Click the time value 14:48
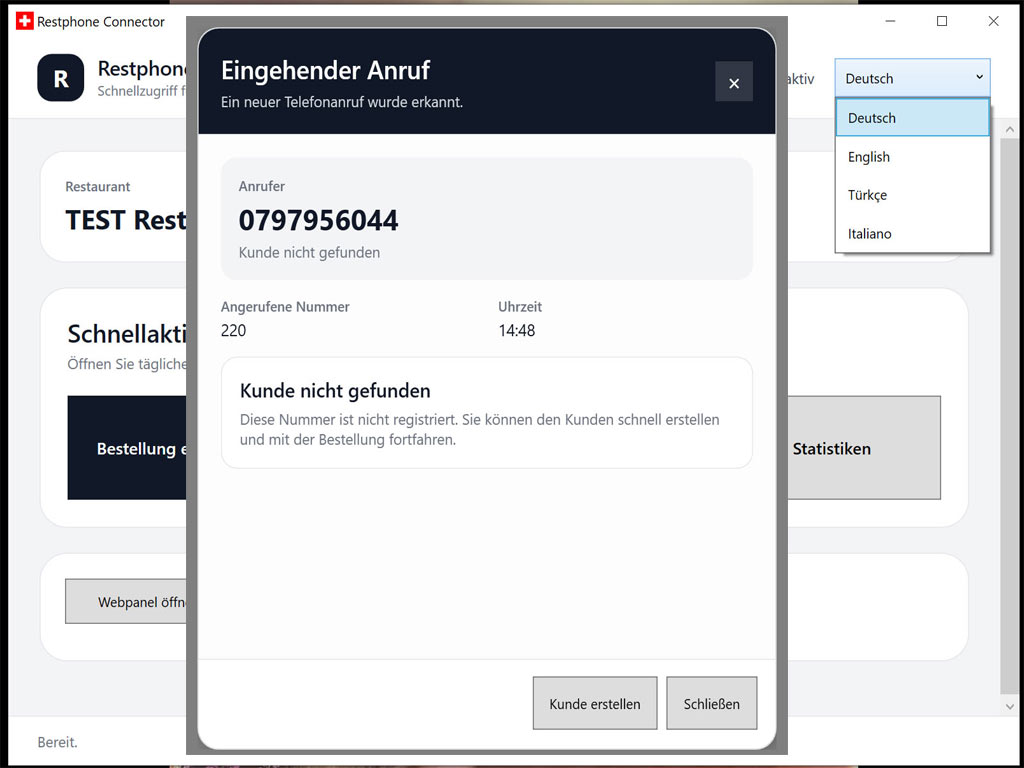Viewport: 1024px width, 768px height. click(517, 330)
